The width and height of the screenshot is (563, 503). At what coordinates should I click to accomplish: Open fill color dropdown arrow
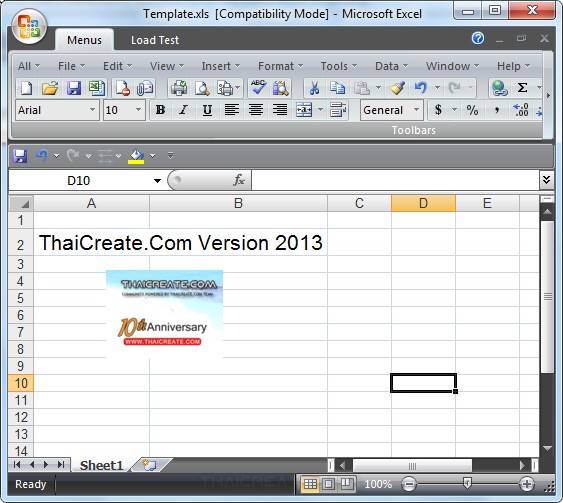click(153, 156)
